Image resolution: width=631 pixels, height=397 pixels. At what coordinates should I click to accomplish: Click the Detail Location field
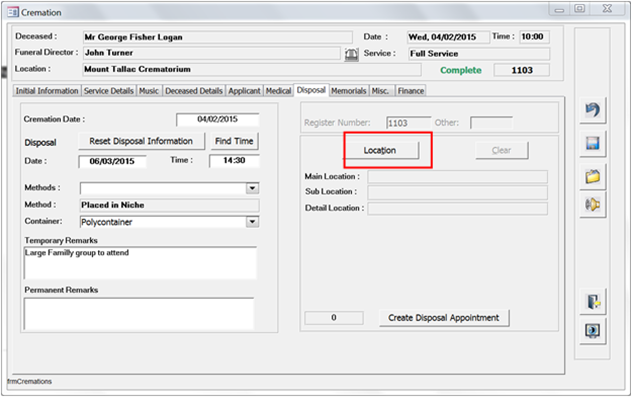(458, 208)
